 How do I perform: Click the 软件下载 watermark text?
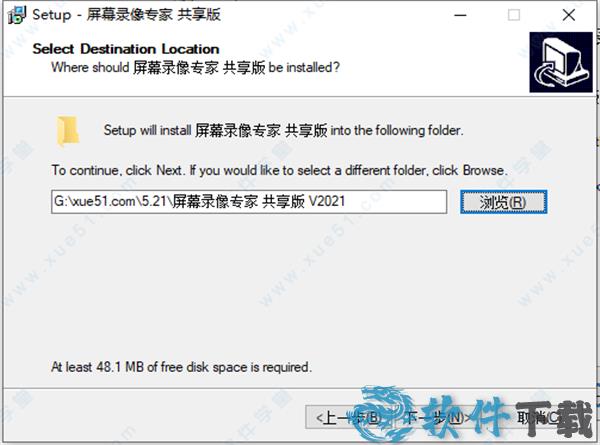[509, 418]
